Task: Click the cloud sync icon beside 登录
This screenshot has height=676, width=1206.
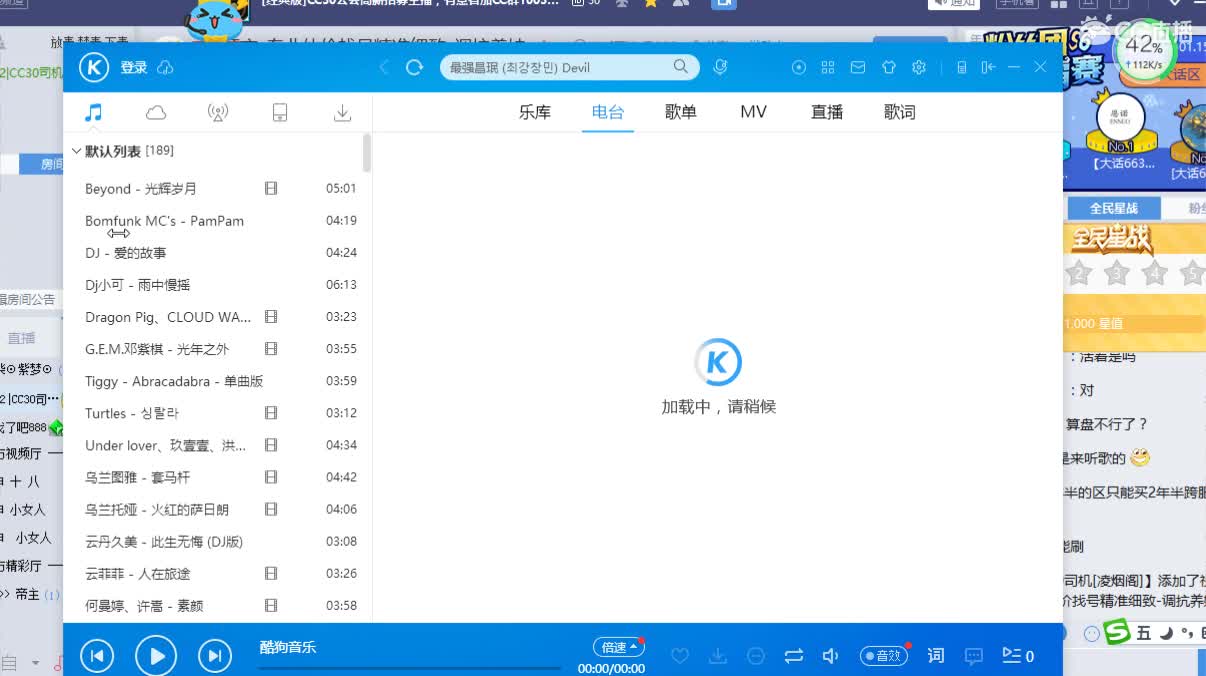Action: click(166, 67)
